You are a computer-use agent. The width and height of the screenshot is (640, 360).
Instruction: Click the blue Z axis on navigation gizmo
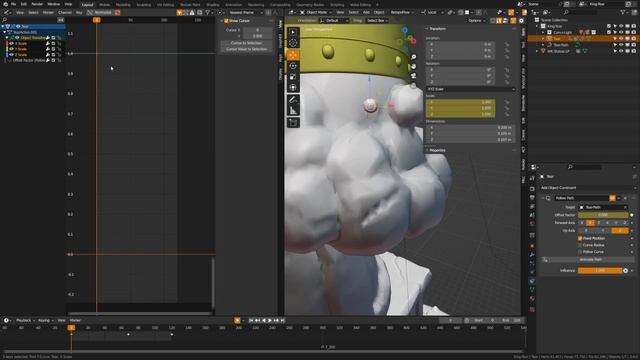click(x=404, y=30)
